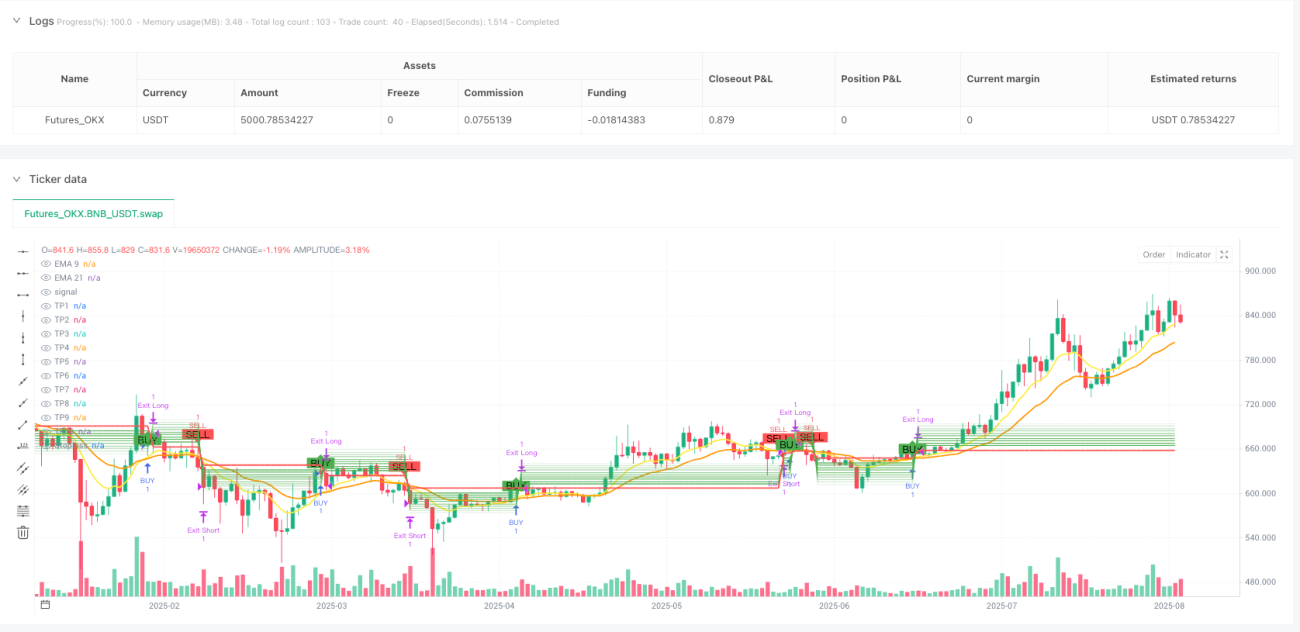Open the Indicator button on chart
Screen dimensions: 1300x632
tap(1193, 255)
